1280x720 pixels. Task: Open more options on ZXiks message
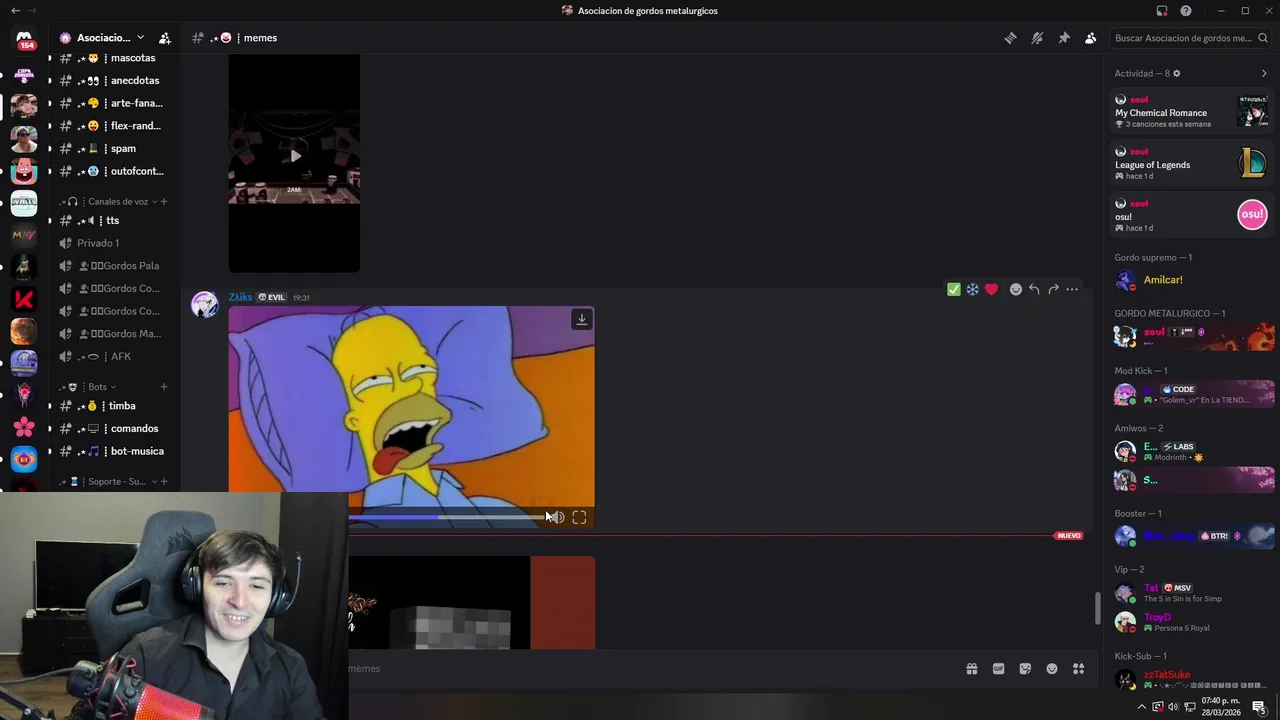click(x=1072, y=289)
